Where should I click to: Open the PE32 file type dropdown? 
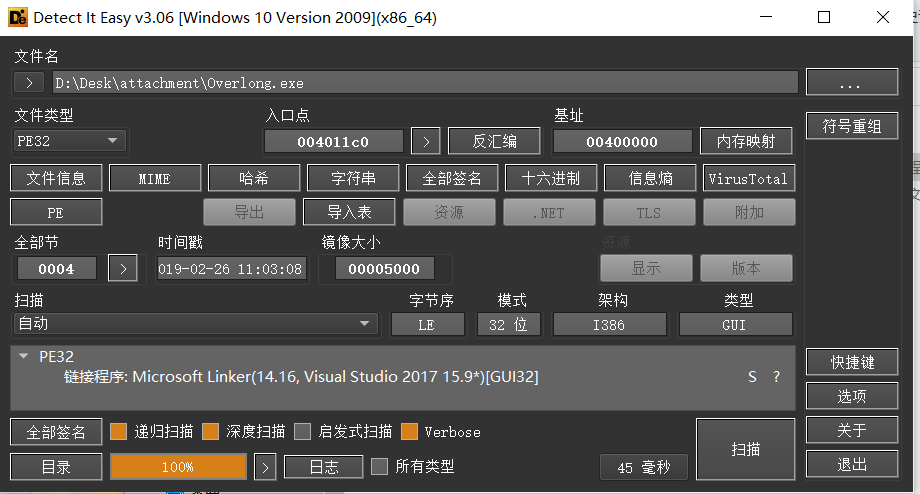pyautogui.click(x=69, y=141)
